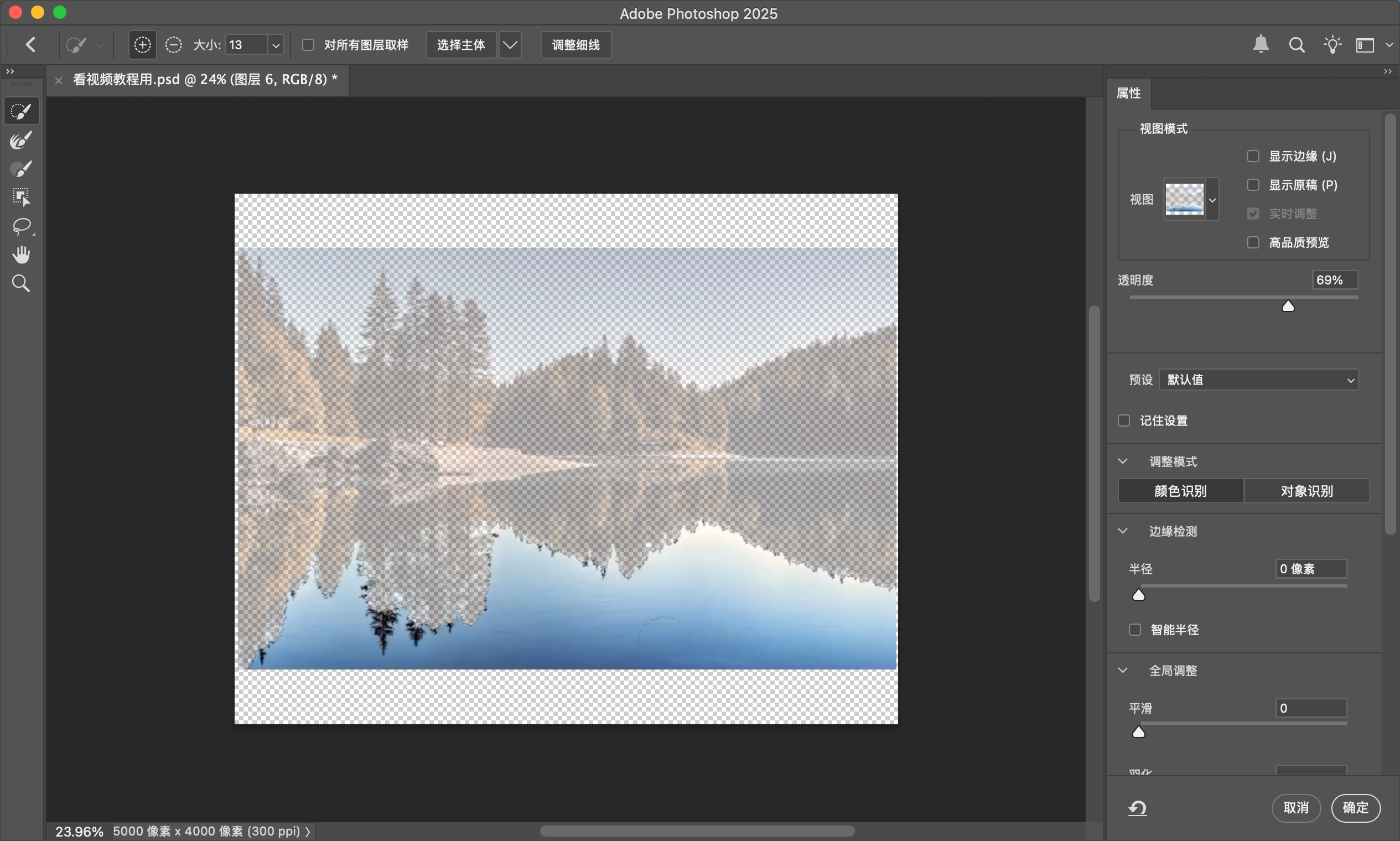
Task: Switch to 对象识别 mode
Action: pos(1306,491)
